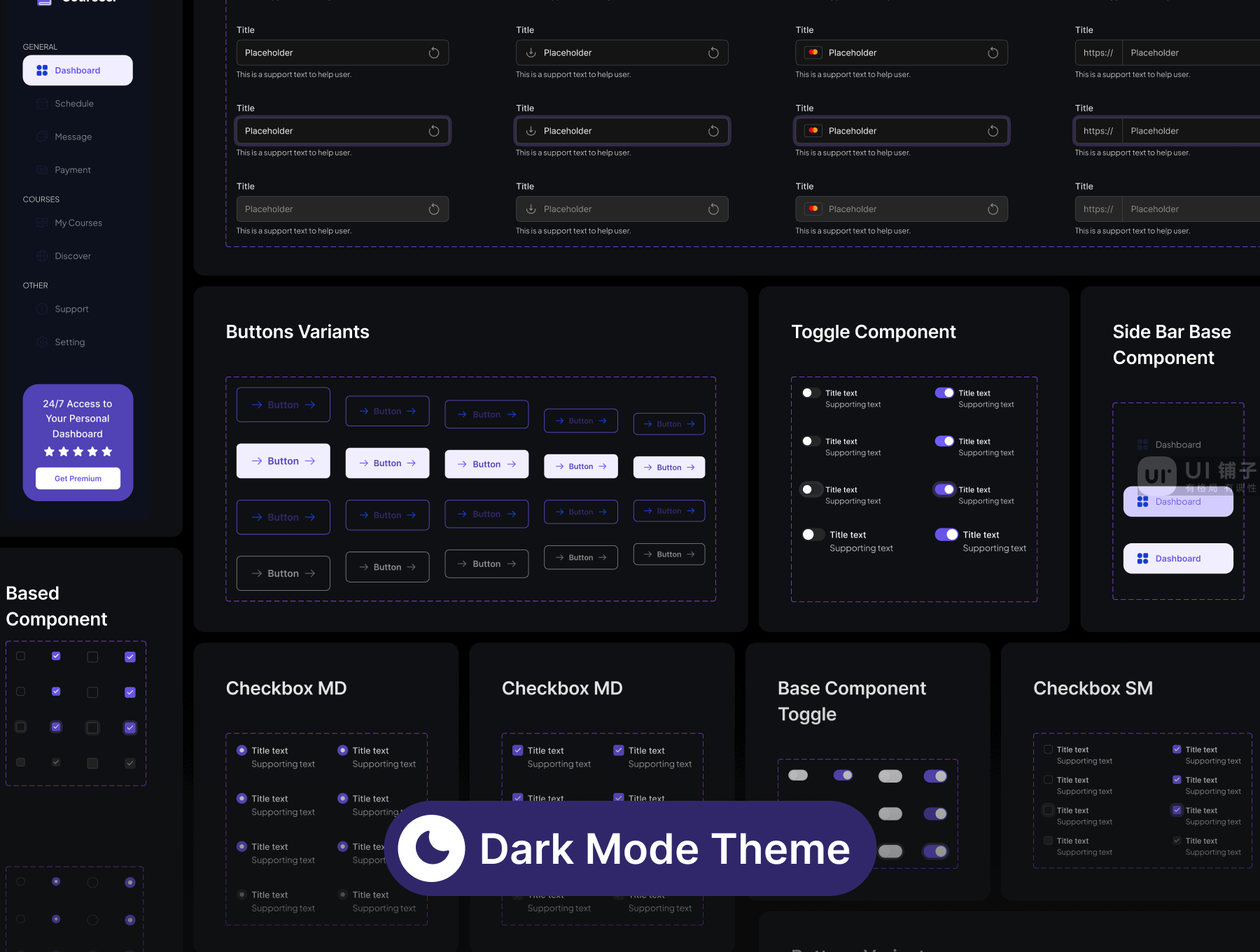Toggle small grey switch in Base Component Toggle top row
1260x952 pixels.
tap(798, 775)
